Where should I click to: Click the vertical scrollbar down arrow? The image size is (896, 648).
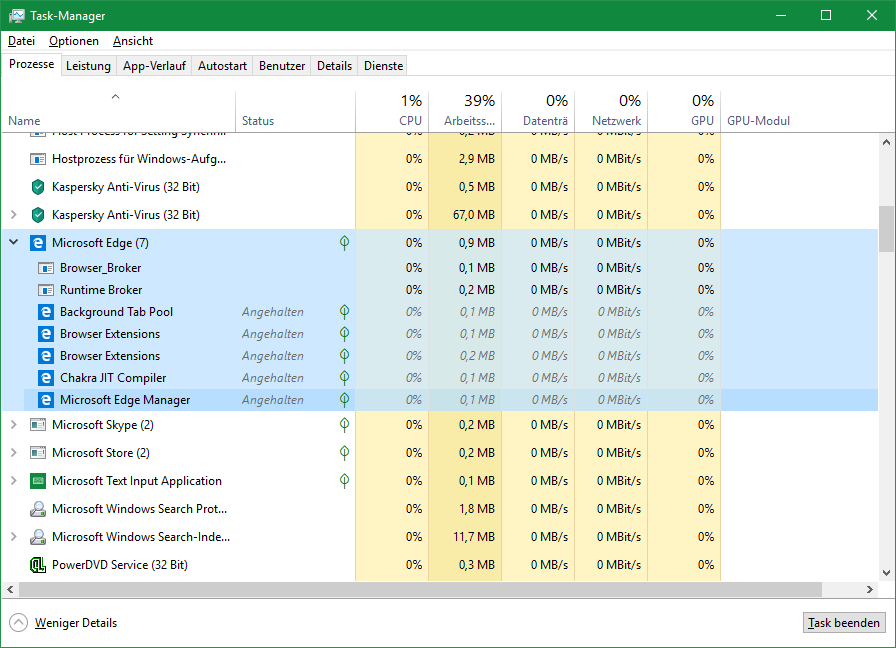(886, 573)
